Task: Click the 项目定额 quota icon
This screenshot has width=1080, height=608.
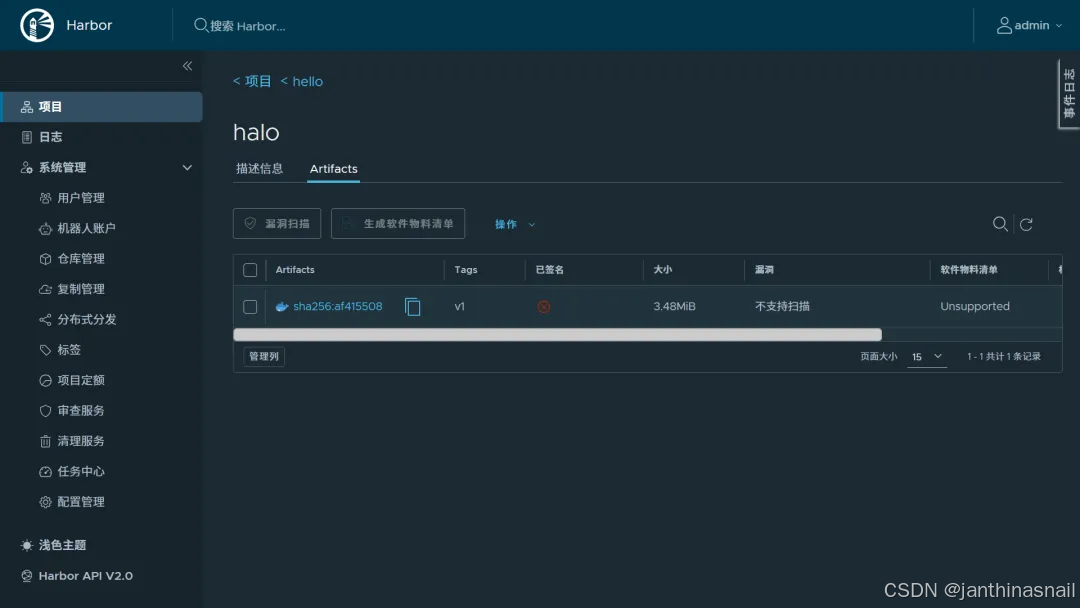Action: coord(45,380)
